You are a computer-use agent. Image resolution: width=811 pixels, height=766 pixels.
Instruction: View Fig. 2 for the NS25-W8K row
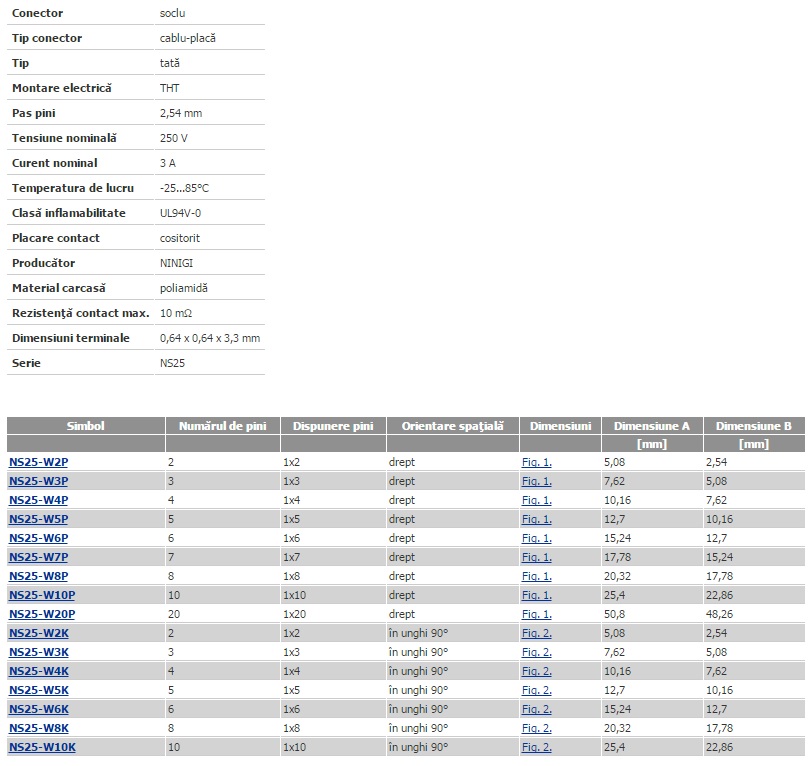click(536, 728)
